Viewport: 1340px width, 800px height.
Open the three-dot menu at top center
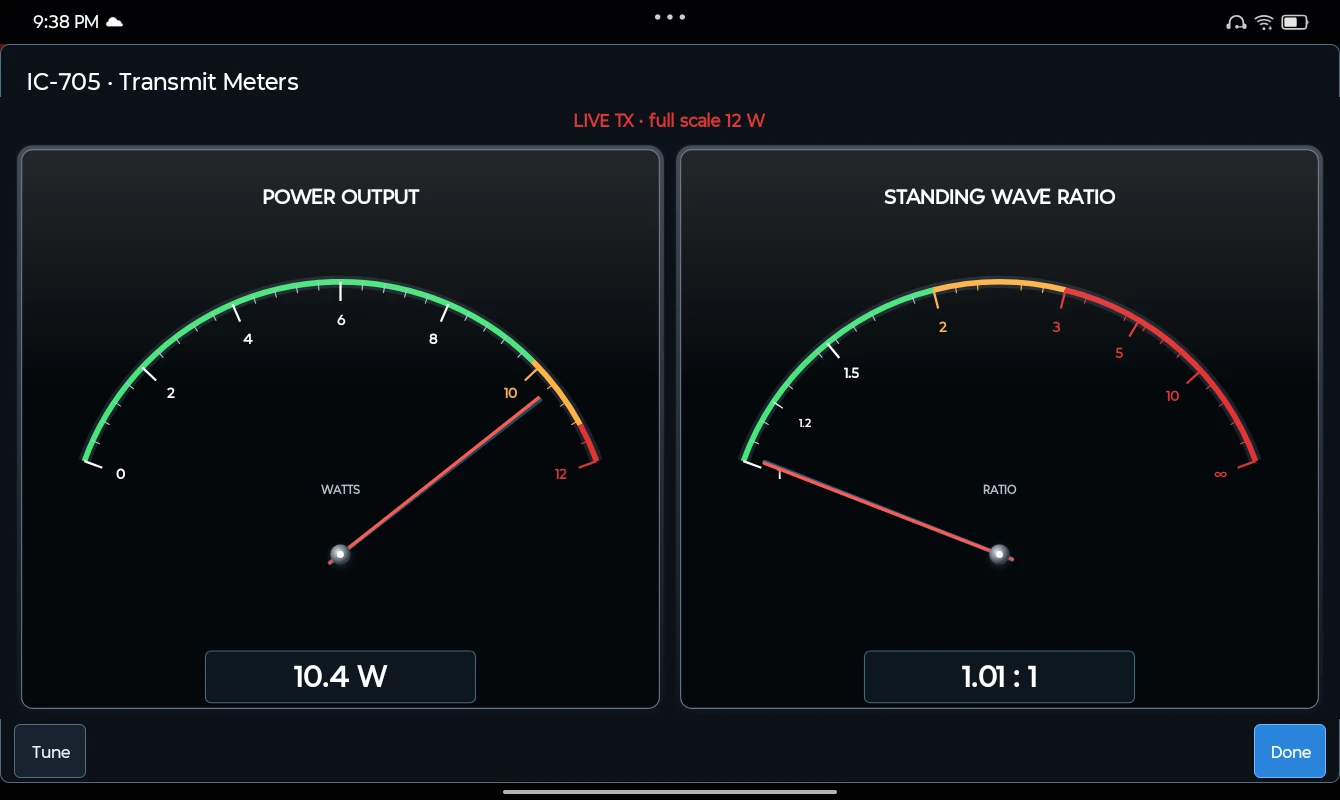(670, 17)
